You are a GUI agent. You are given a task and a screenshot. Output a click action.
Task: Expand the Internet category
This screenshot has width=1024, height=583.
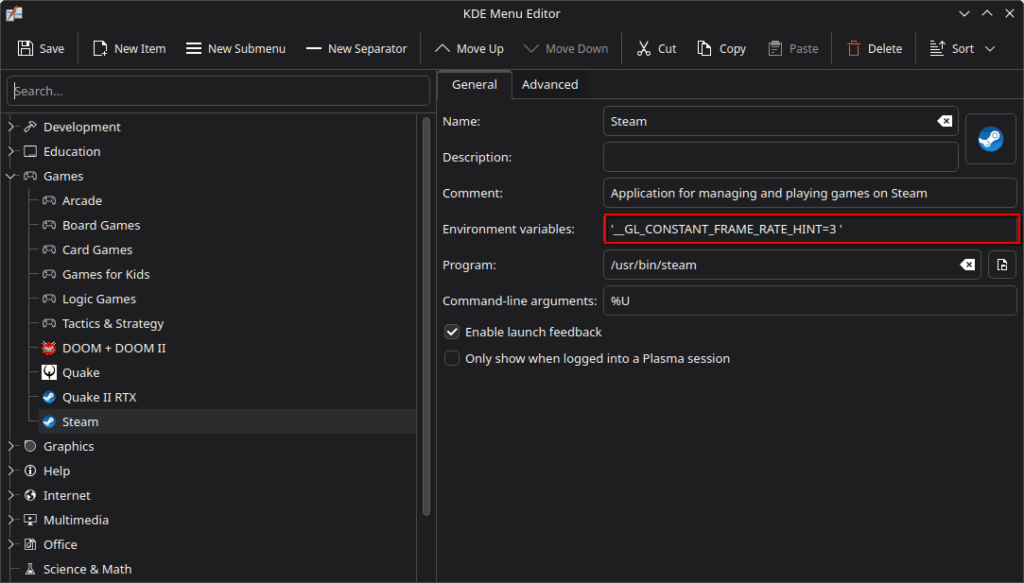(x=10, y=496)
